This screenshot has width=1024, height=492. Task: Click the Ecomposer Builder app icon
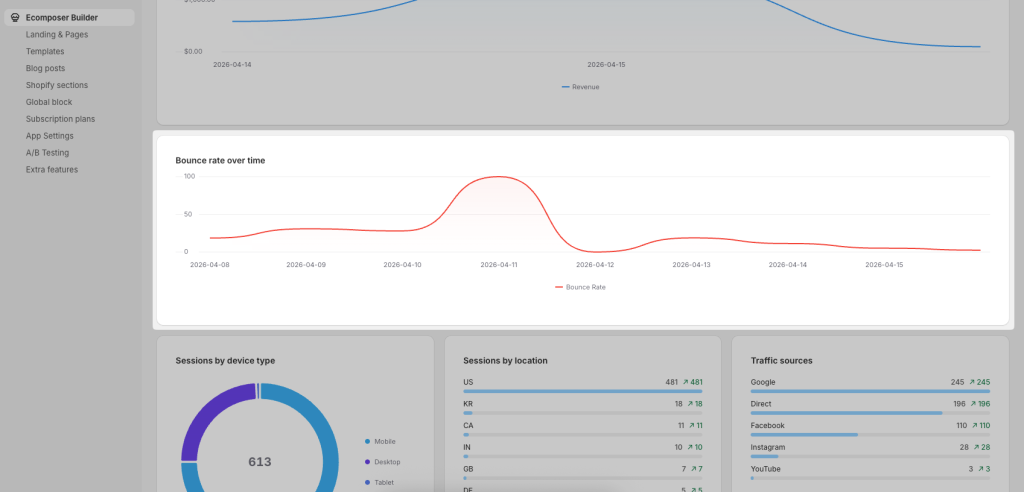click(15, 17)
